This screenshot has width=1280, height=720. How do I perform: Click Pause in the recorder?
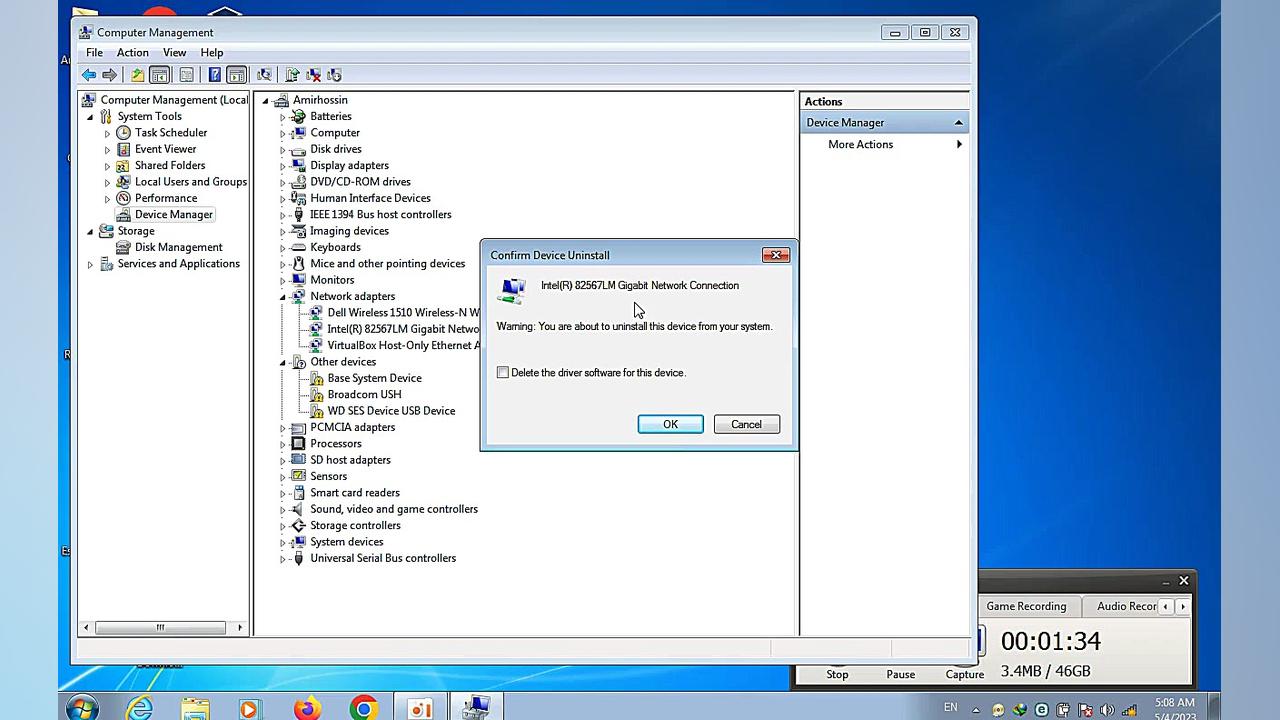pyautogui.click(x=900, y=674)
